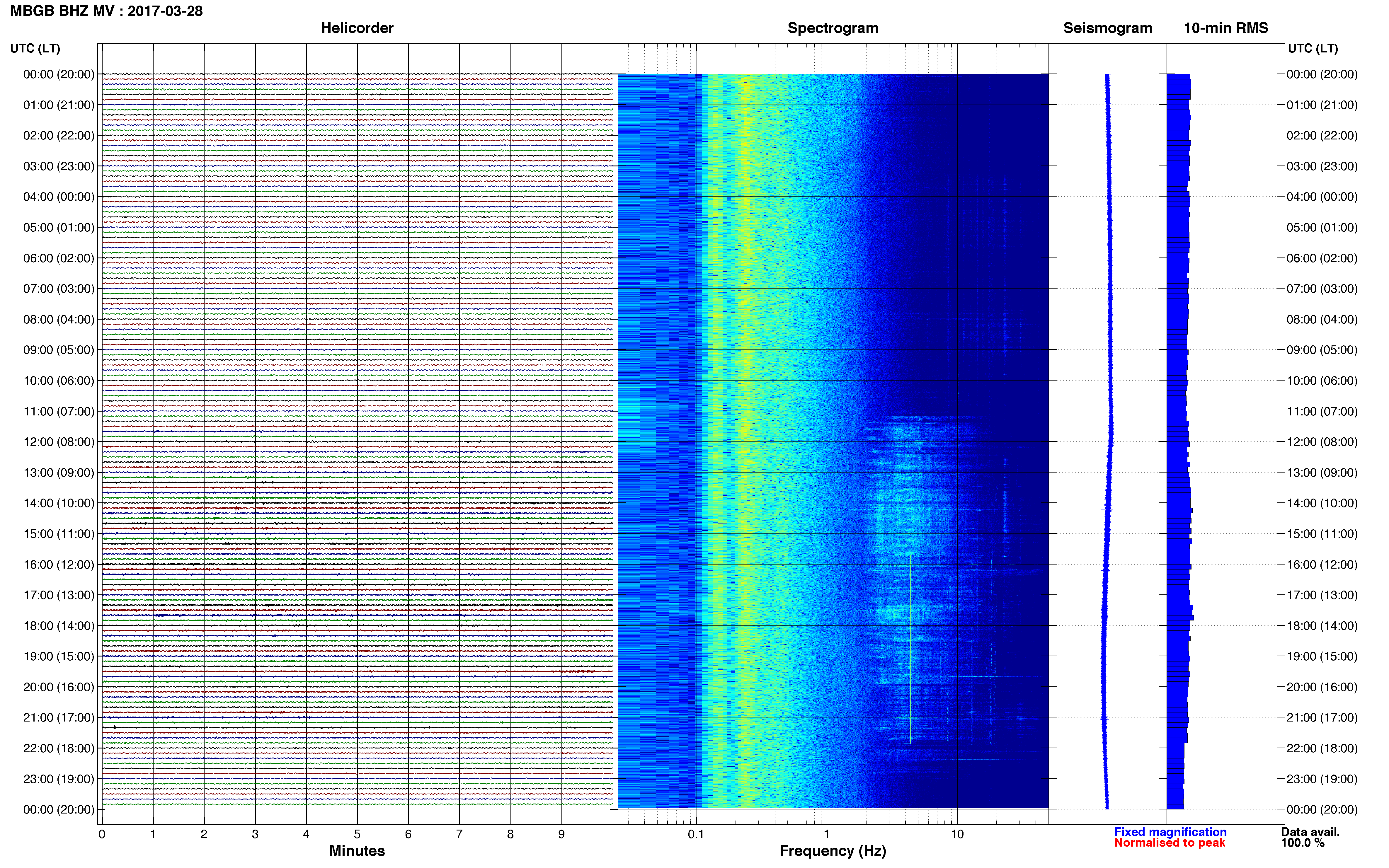Click '13:00 (09:00)' on the right time axis
Image resolution: width=1389 pixels, height=868 pixels.
pyautogui.click(x=1322, y=473)
